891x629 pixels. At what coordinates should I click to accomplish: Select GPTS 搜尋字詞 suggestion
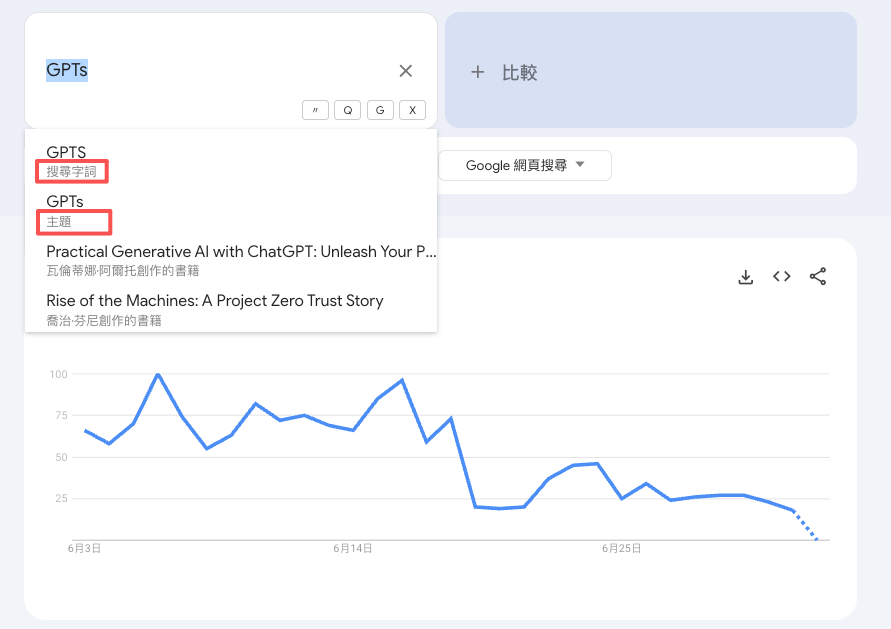click(x=231, y=161)
